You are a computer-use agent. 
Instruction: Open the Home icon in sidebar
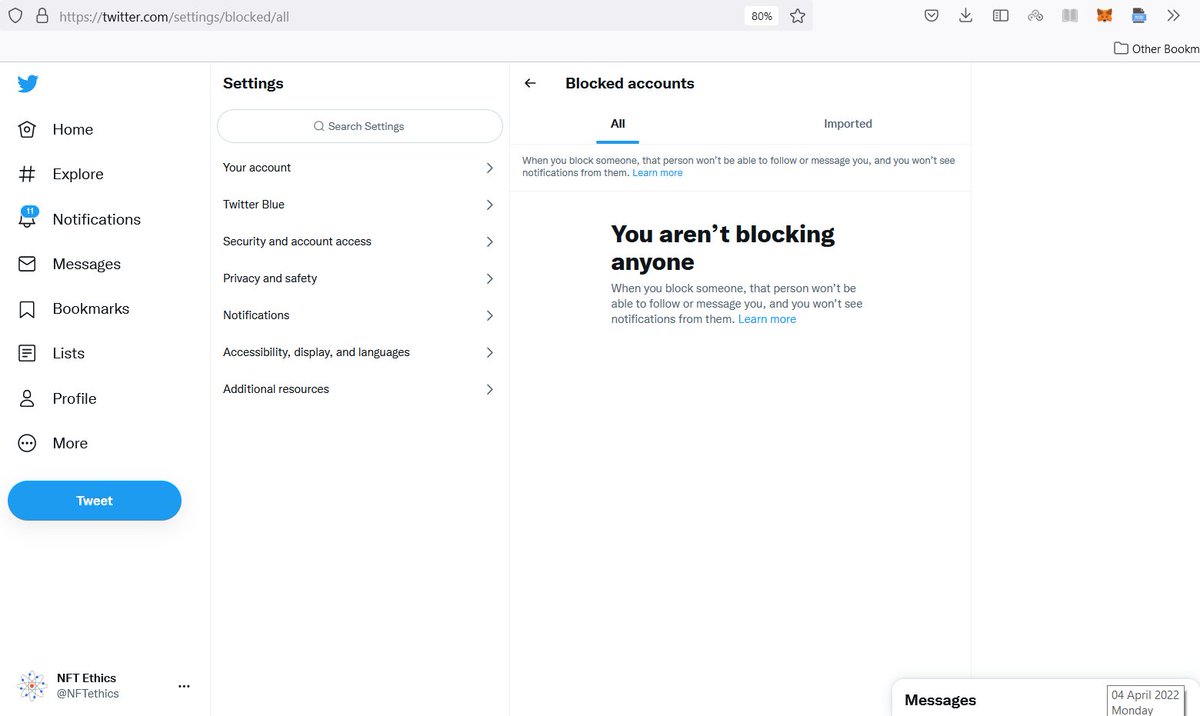27,129
